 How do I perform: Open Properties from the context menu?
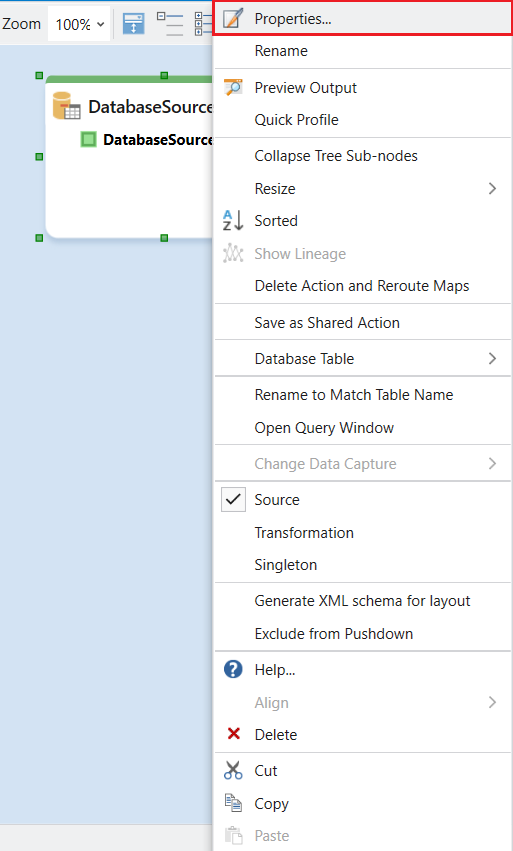362,19
